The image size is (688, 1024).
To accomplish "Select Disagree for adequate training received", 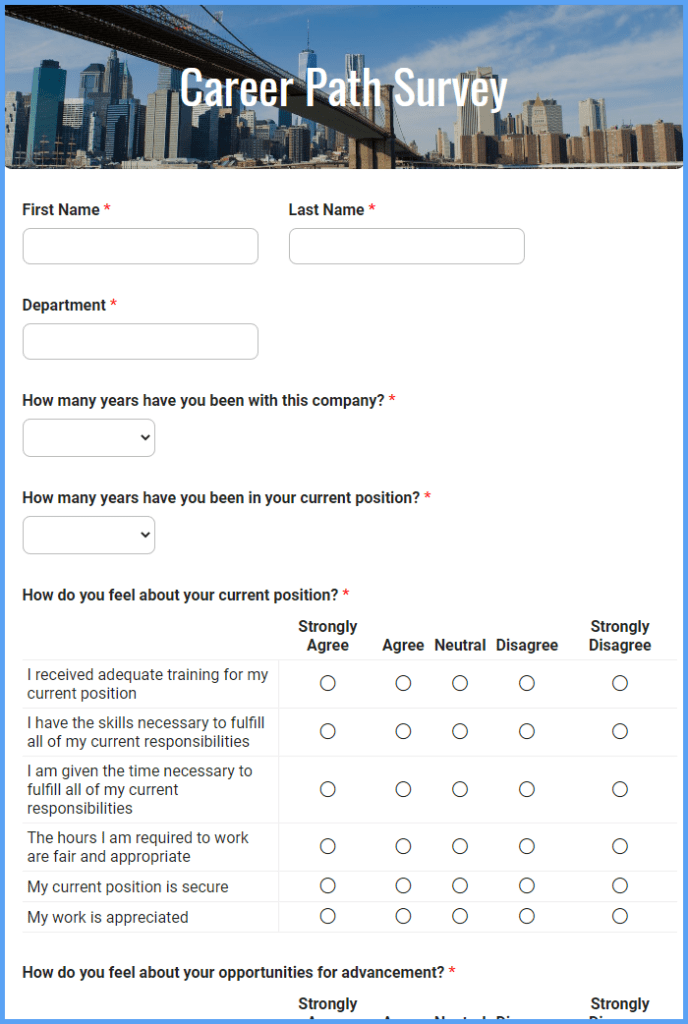I will click(x=527, y=683).
